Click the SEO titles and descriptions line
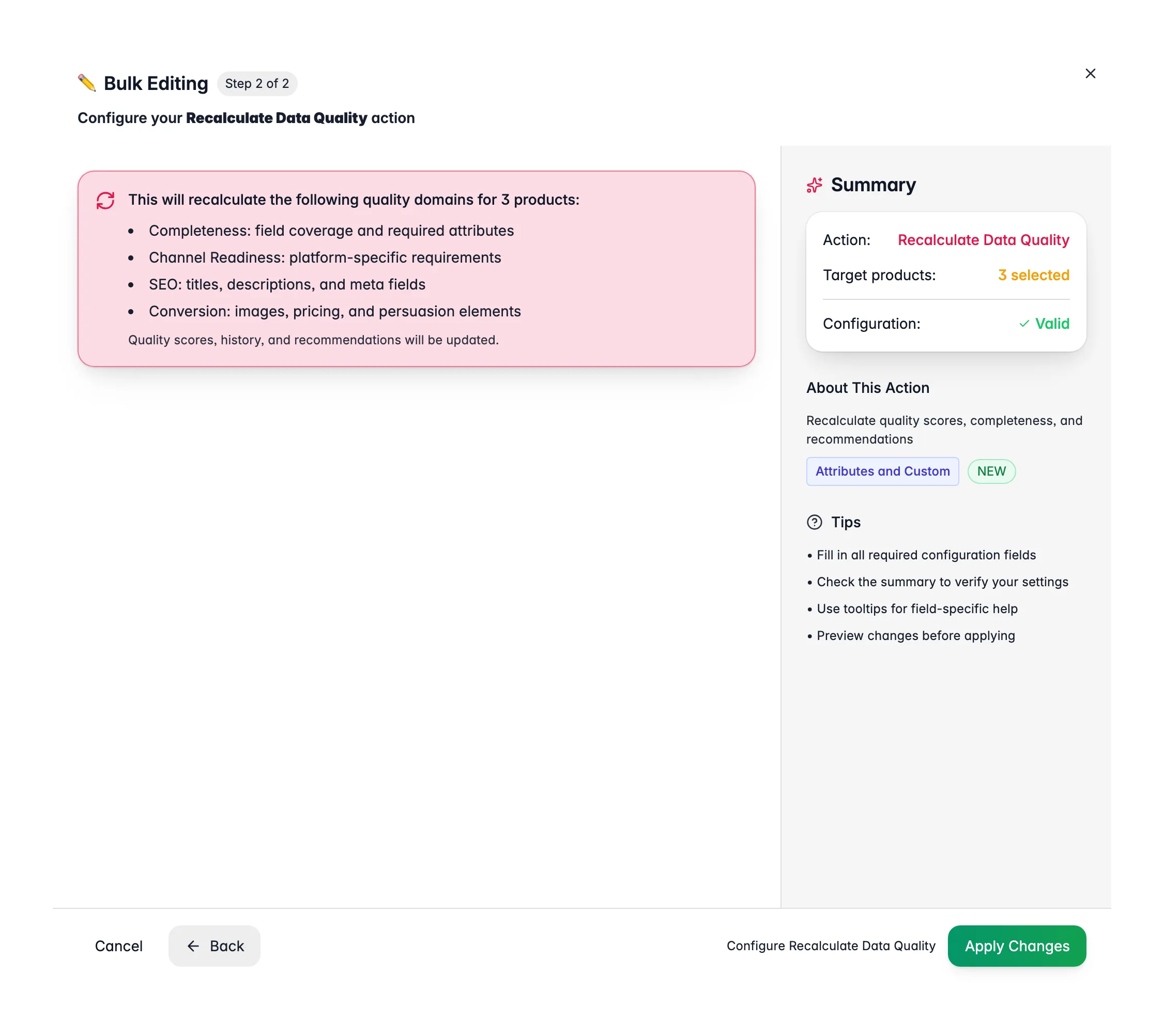Screen dimensions: 1164x1036 pyautogui.click(x=287, y=284)
